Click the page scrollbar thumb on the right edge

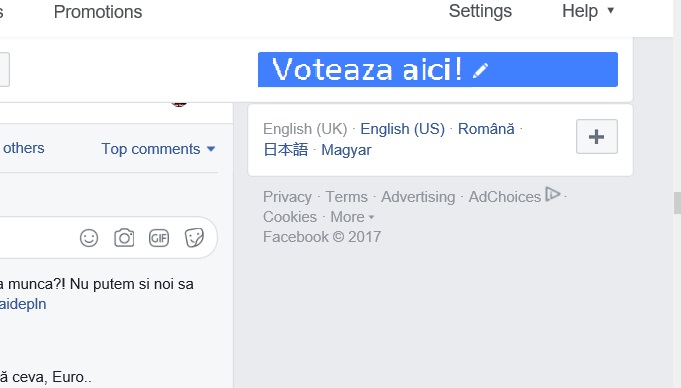coord(677,202)
